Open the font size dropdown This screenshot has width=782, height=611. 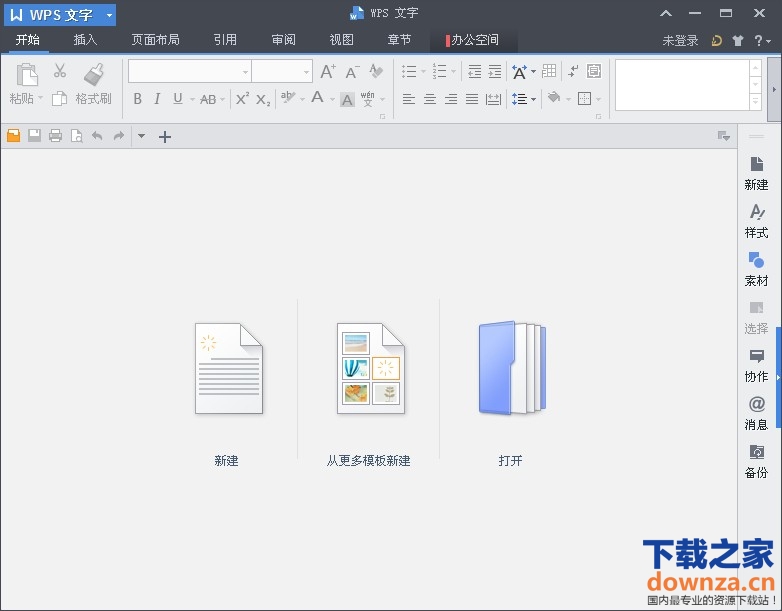(307, 72)
